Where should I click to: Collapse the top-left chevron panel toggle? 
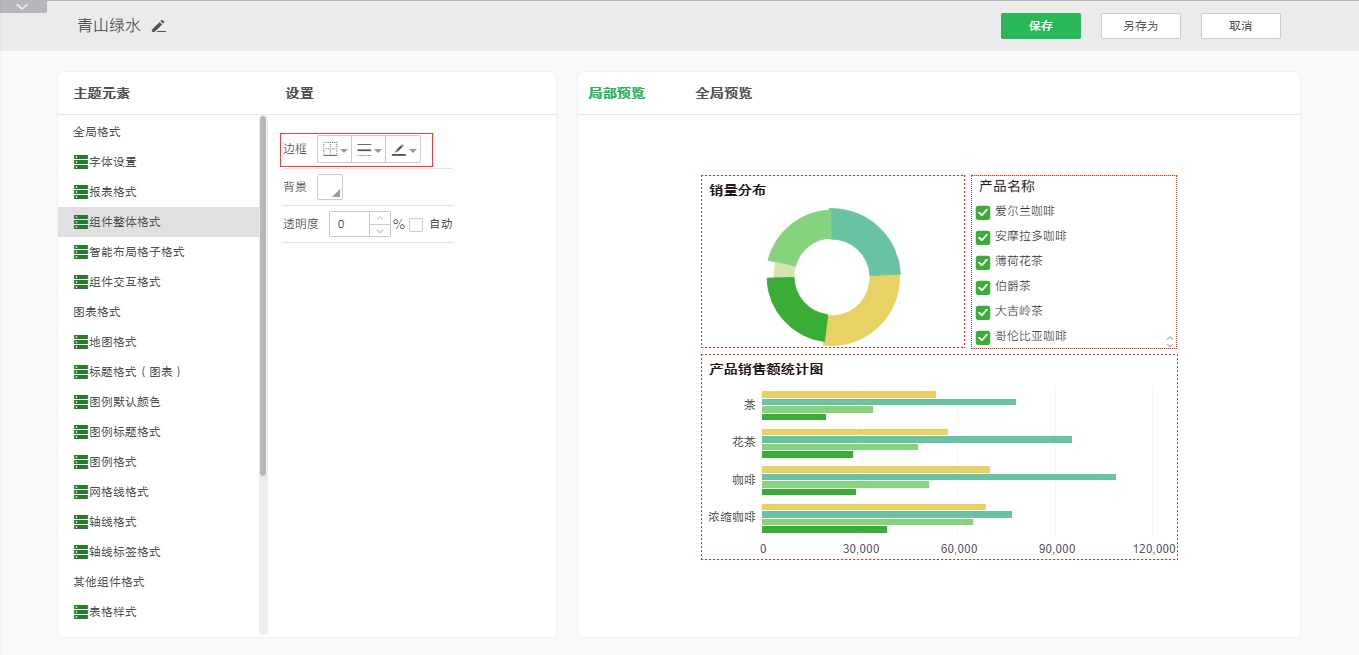tap(23, 6)
